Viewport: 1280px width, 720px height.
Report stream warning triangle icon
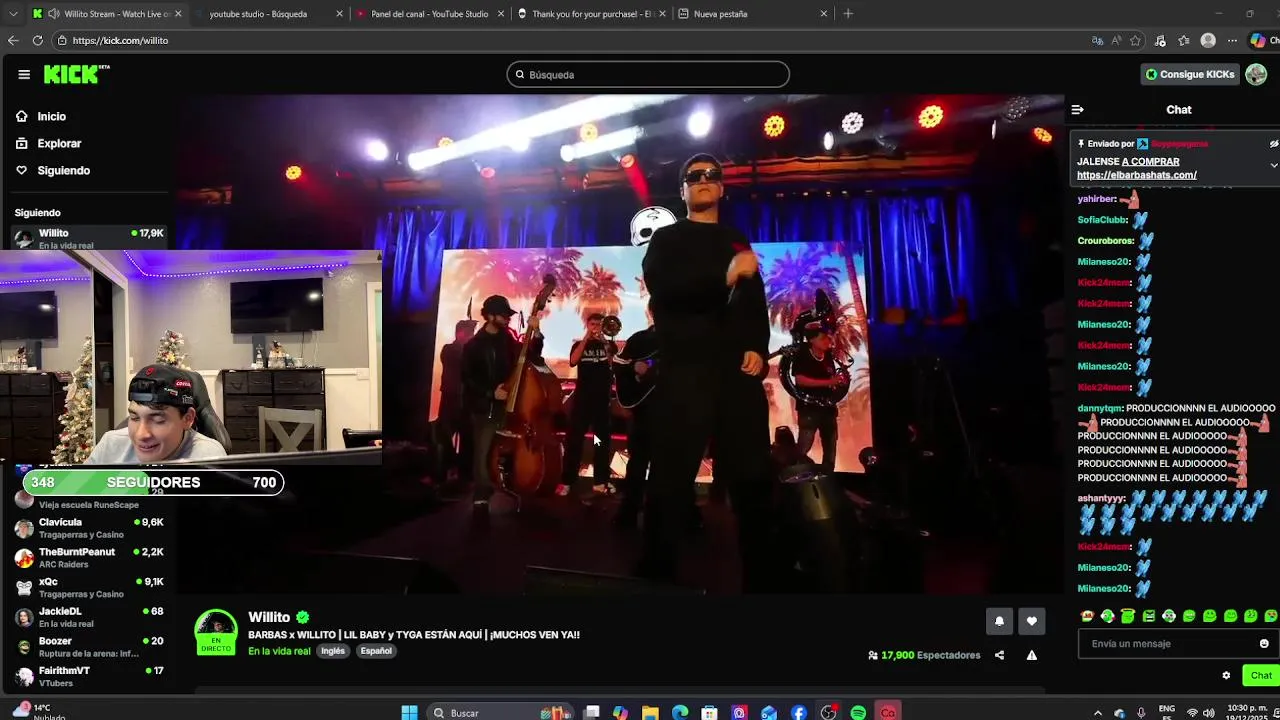click(x=1031, y=655)
